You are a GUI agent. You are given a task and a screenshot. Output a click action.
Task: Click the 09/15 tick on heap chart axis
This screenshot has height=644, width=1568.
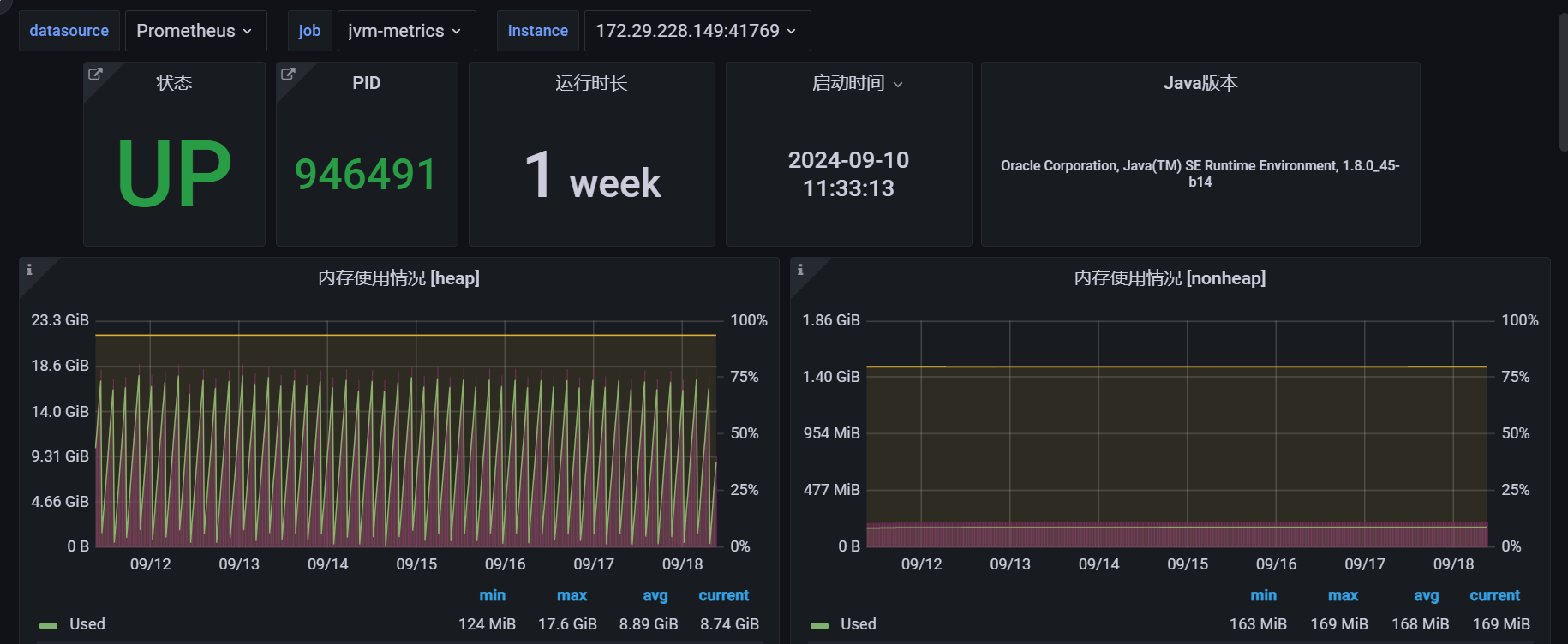pyautogui.click(x=416, y=564)
